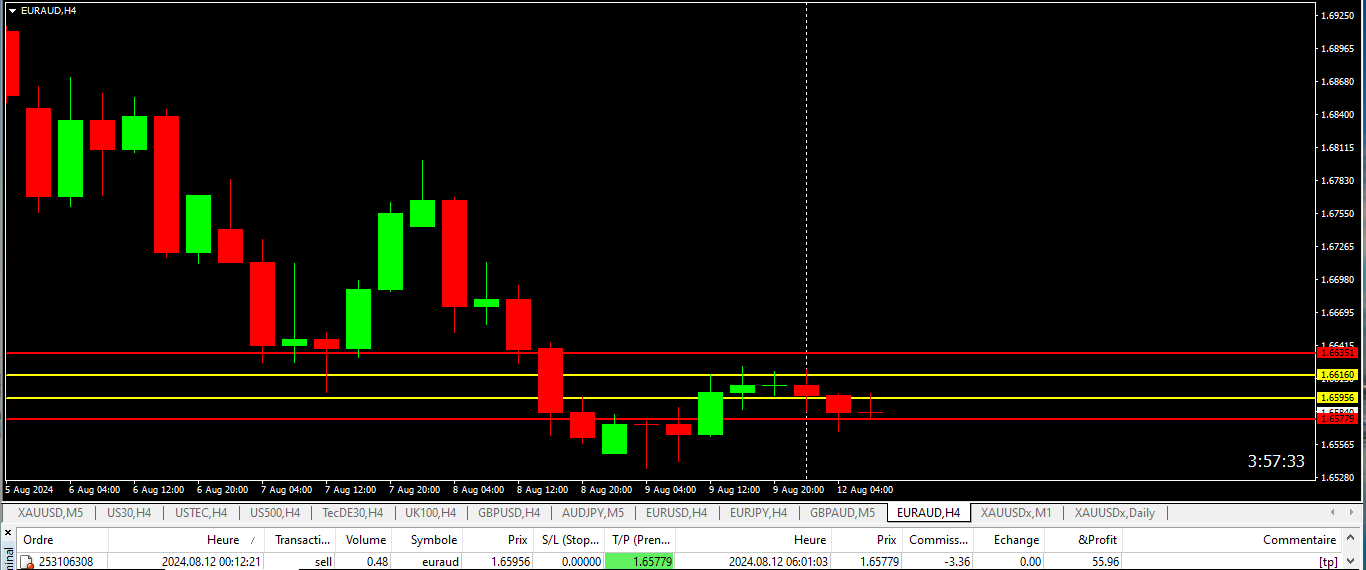This screenshot has width=1366, height=570.
Task: Sort orders by the Volume column header
Action: (365, 540)
